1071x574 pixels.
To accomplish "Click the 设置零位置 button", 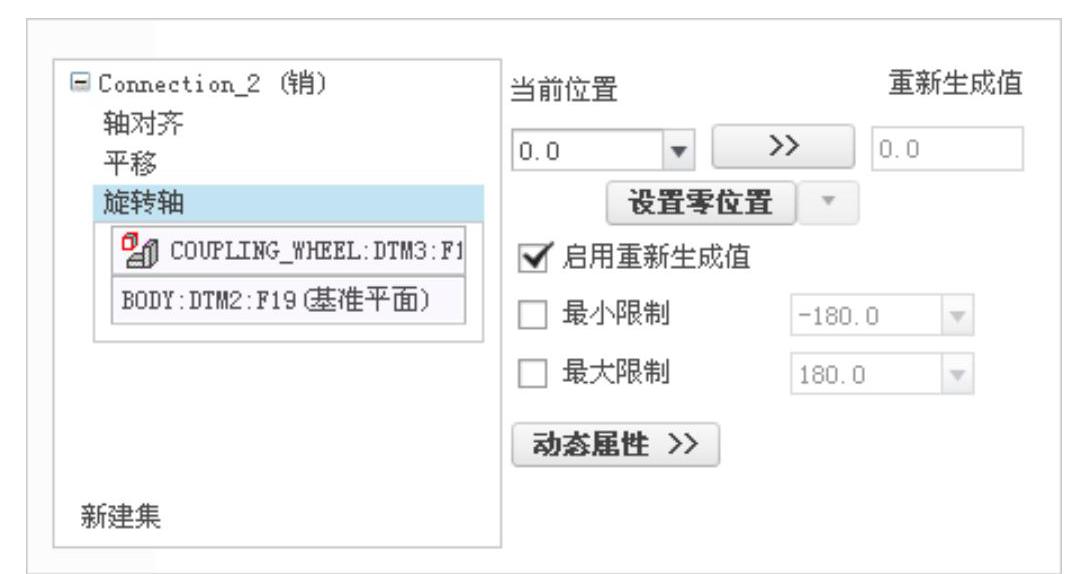I will pyautogui.click(x=701, y=202).
